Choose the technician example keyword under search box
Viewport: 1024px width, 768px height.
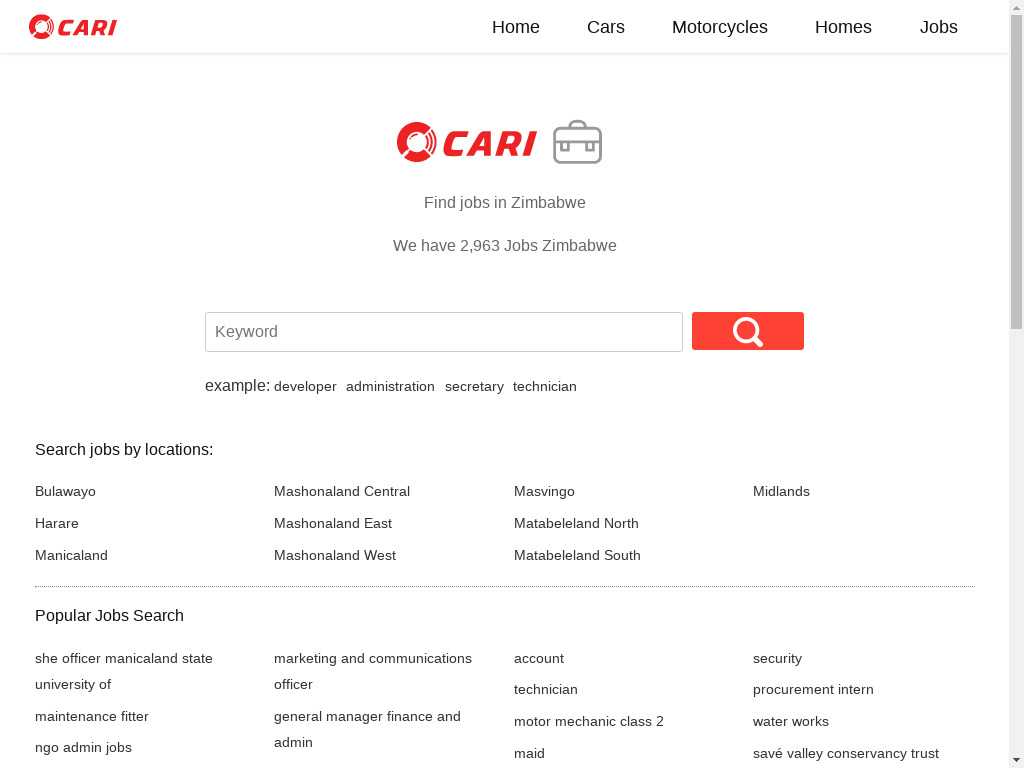click(x=545, y=387)
